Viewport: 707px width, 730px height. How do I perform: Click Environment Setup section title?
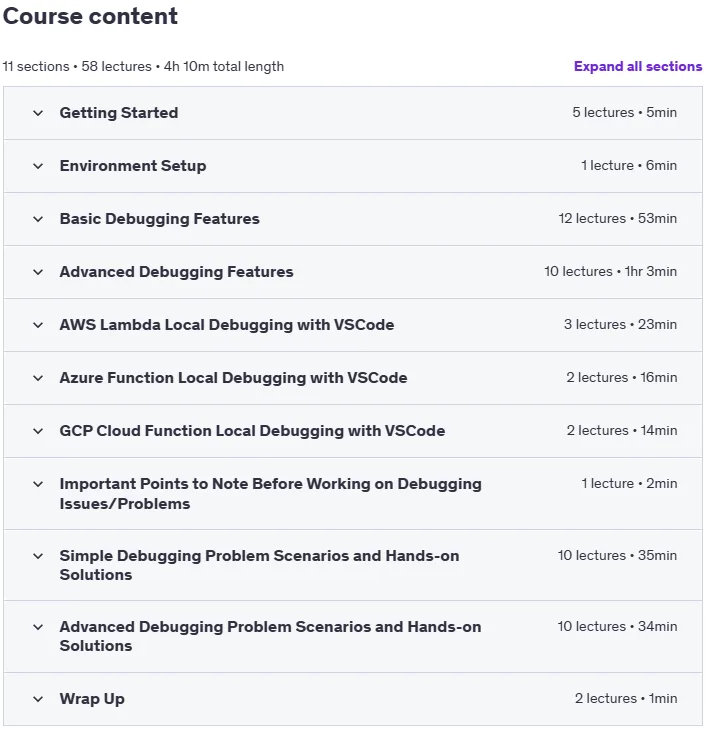[133, 166]
